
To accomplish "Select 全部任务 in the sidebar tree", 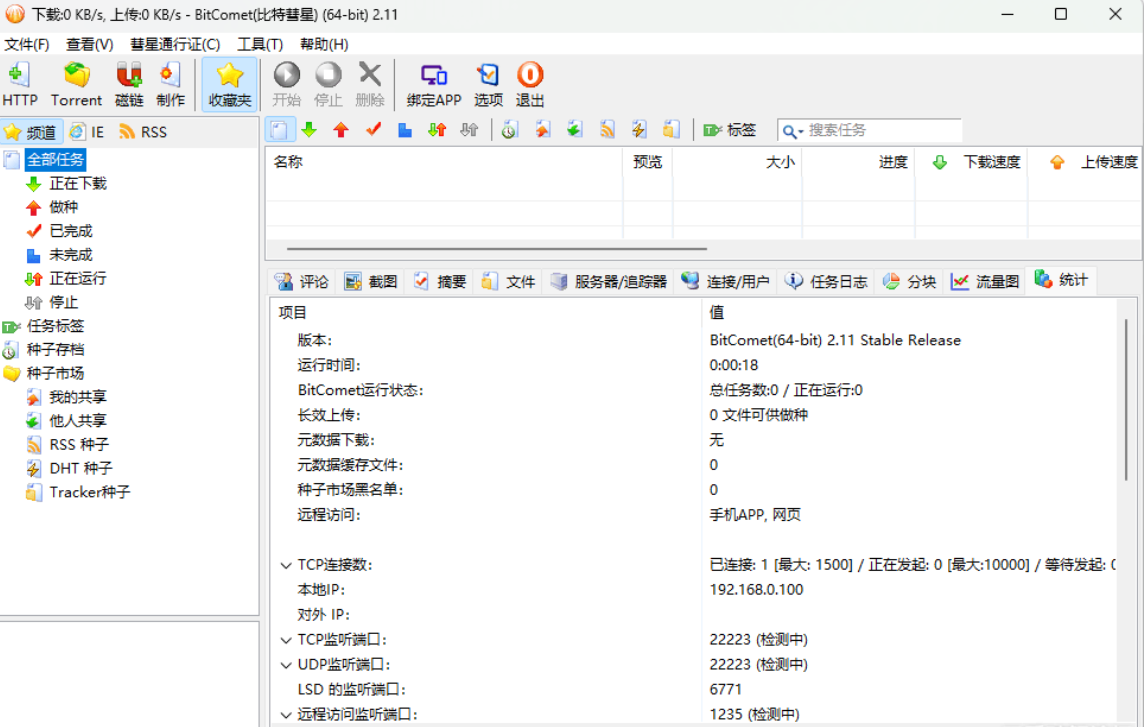I will (55, 160).
